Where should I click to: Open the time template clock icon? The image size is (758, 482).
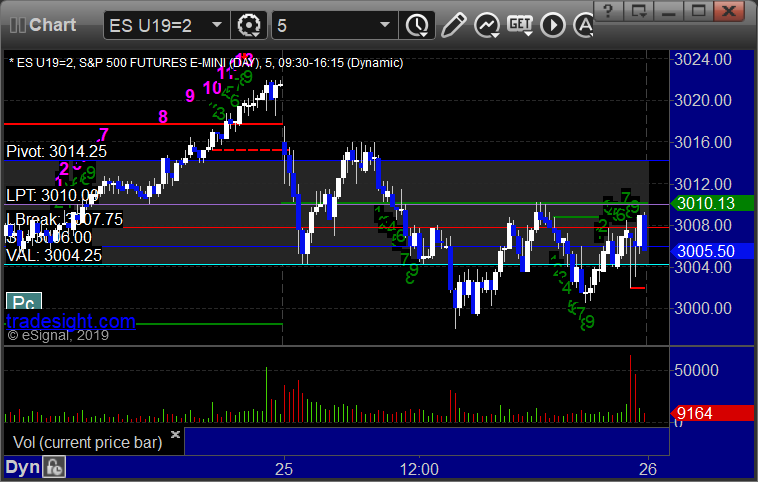(417, 25)
